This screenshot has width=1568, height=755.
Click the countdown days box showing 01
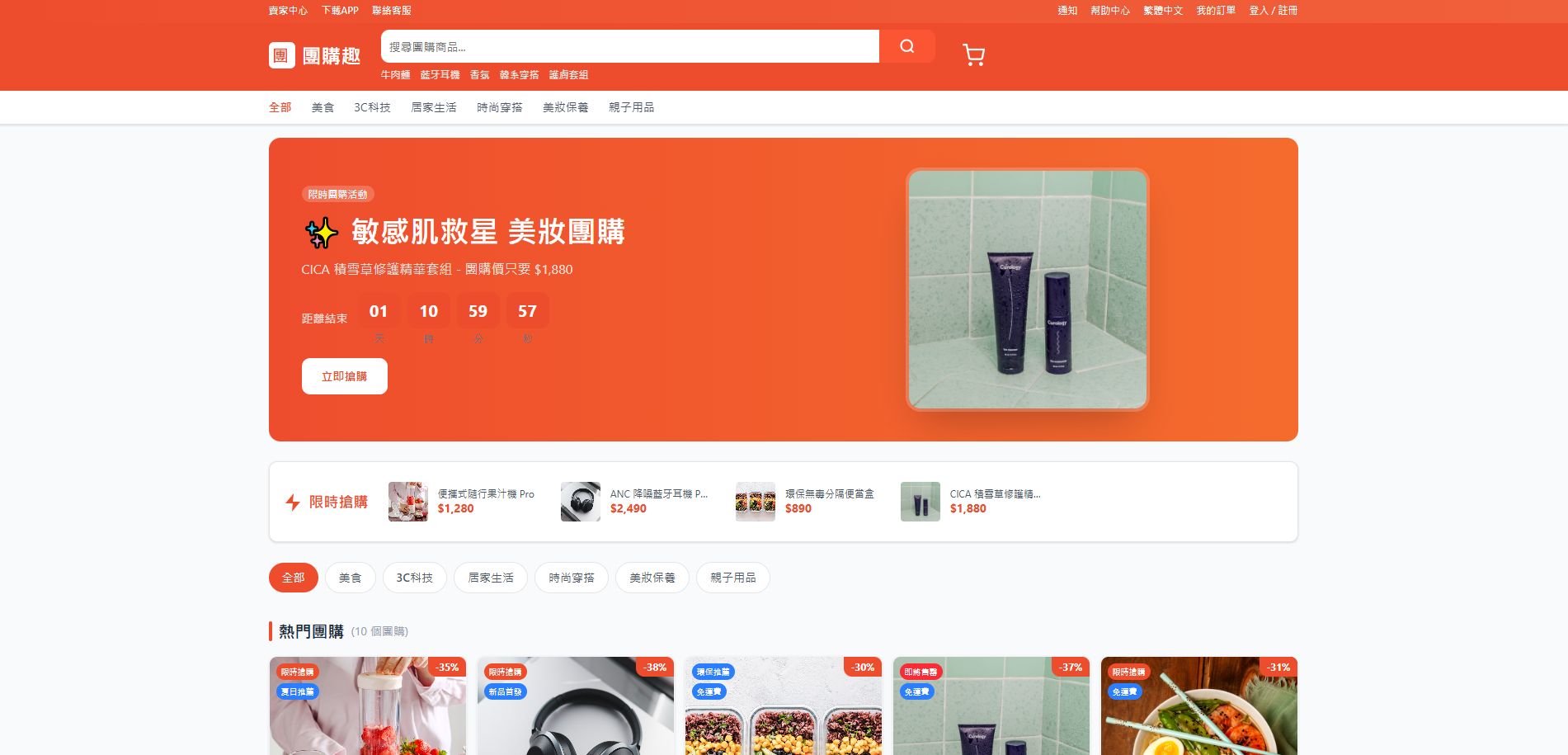tap(379, 311)
